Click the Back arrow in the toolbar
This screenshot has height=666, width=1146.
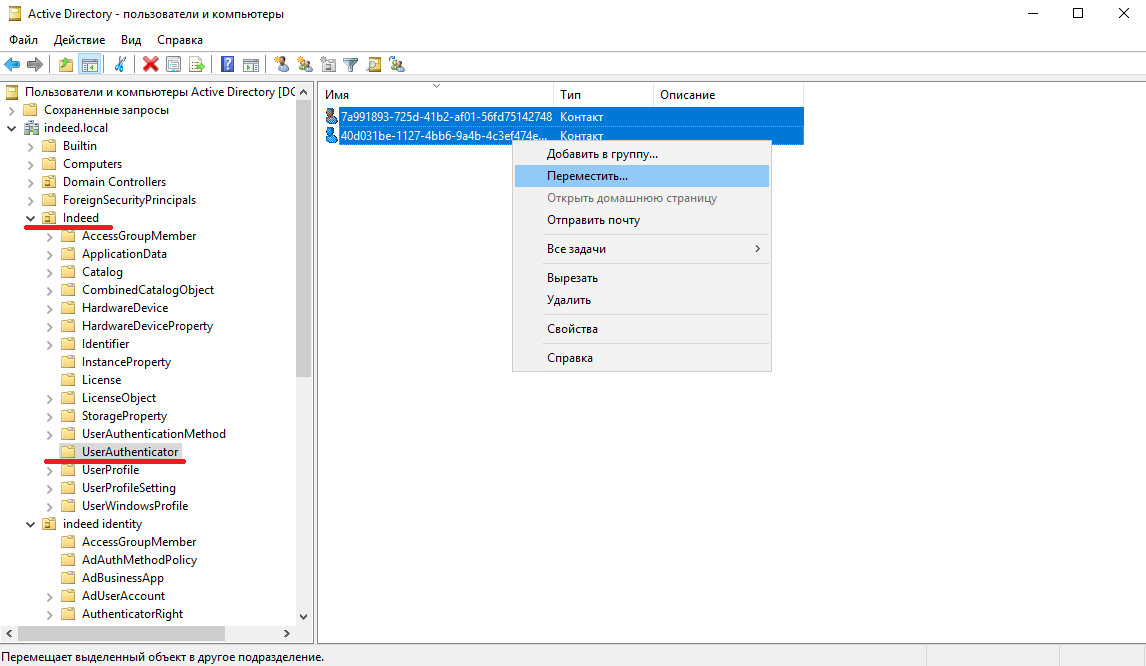pyautogui.click(x=12, y=65)
